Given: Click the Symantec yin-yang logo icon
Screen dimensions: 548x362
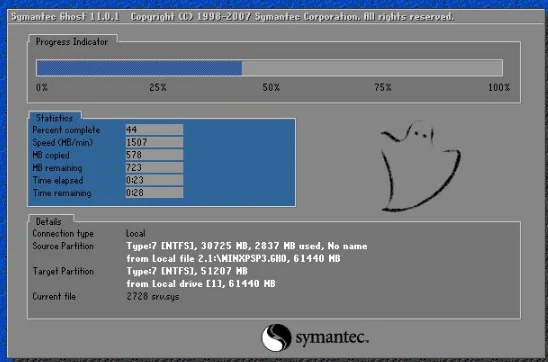Looking at the screenshot, I should coord(276,338).
